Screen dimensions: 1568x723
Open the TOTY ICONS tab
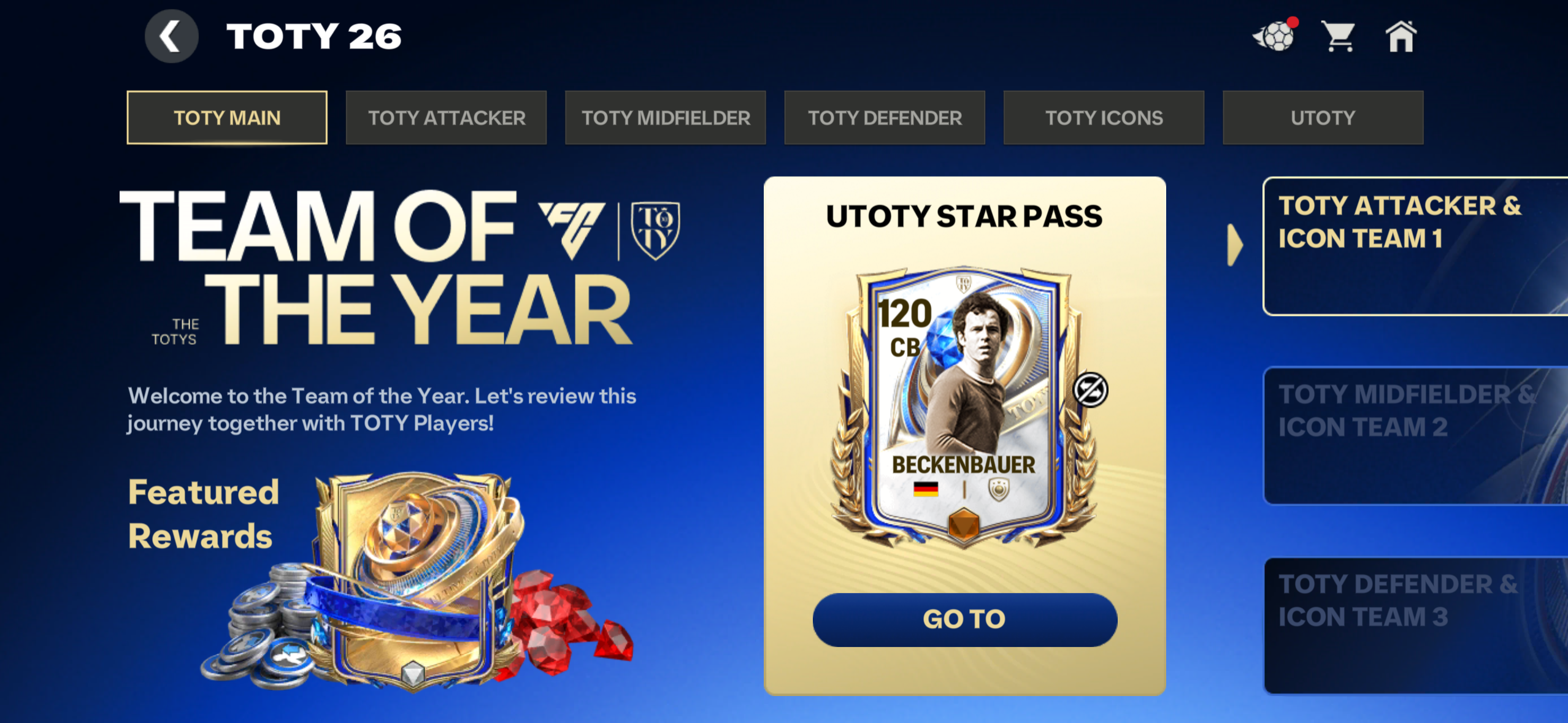(1104, 118)
